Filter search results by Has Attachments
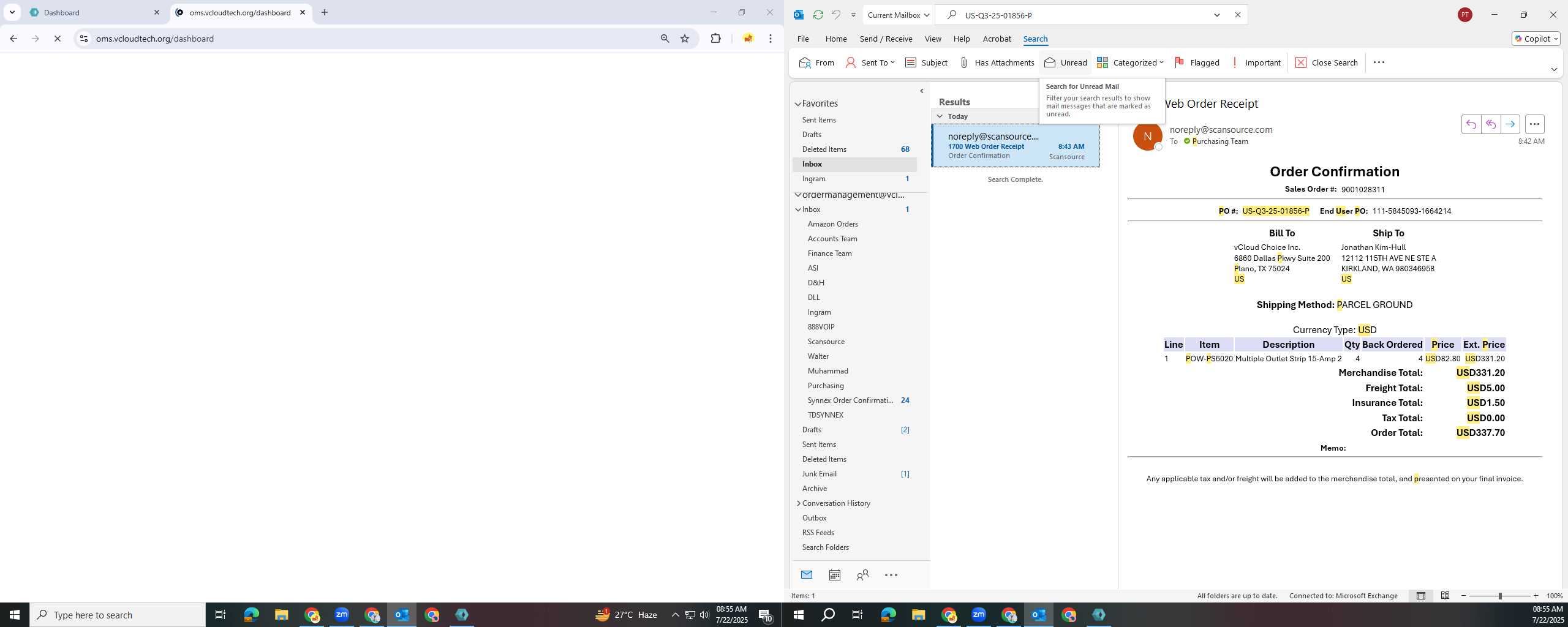The width and height of the screenshot is (1568, 627). (x=996, y=62)
